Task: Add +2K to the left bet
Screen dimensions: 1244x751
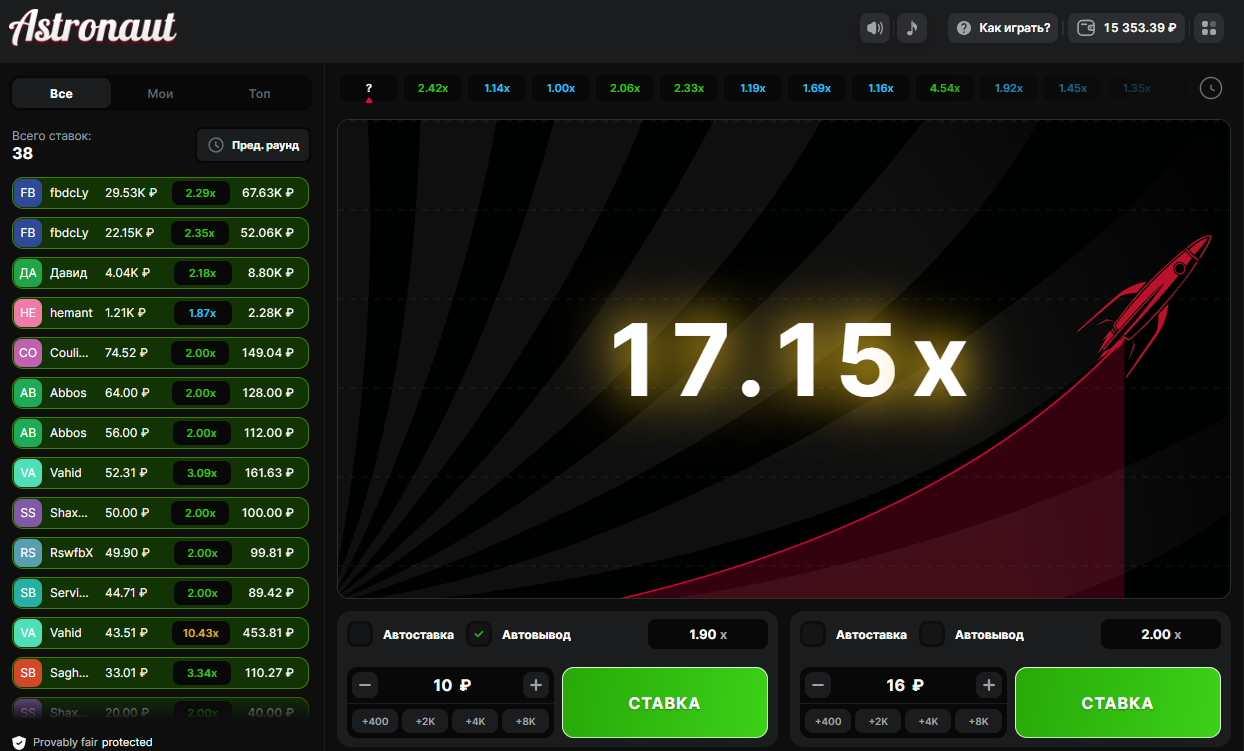Action: (x=425, y=721)
